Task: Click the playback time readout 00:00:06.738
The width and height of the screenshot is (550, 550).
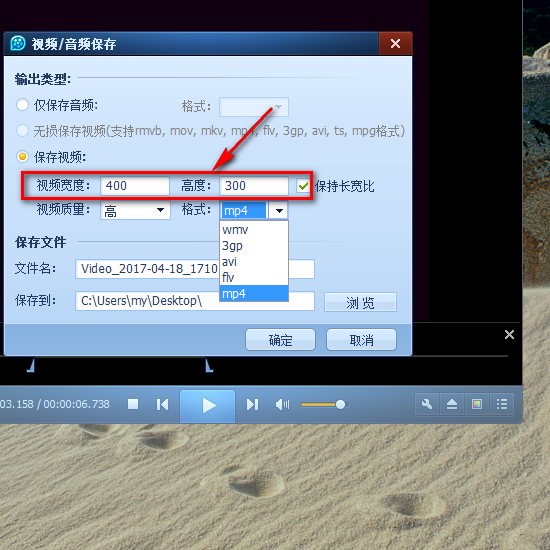Action: point(76,404)
